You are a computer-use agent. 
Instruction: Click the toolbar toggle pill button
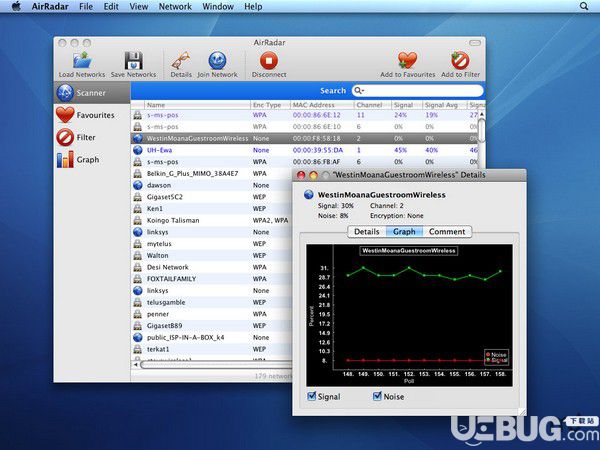475,43
